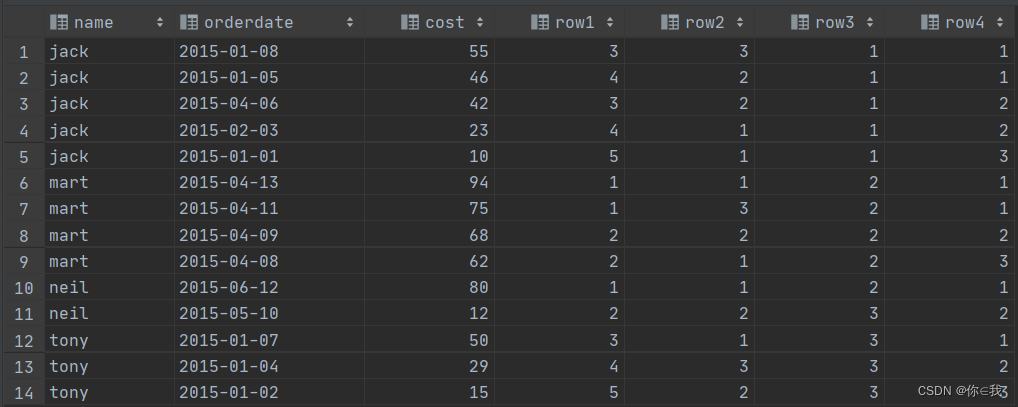Click the cost cell with value 55
Screen dimensions: 1018x407
point(429,51)
